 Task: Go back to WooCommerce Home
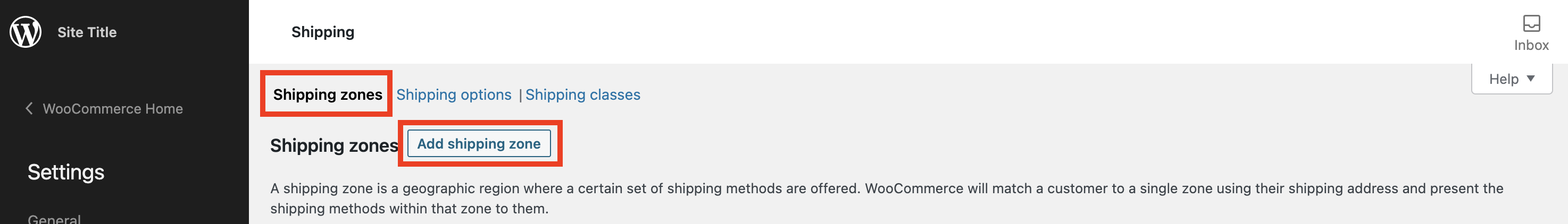pos(113,109)
